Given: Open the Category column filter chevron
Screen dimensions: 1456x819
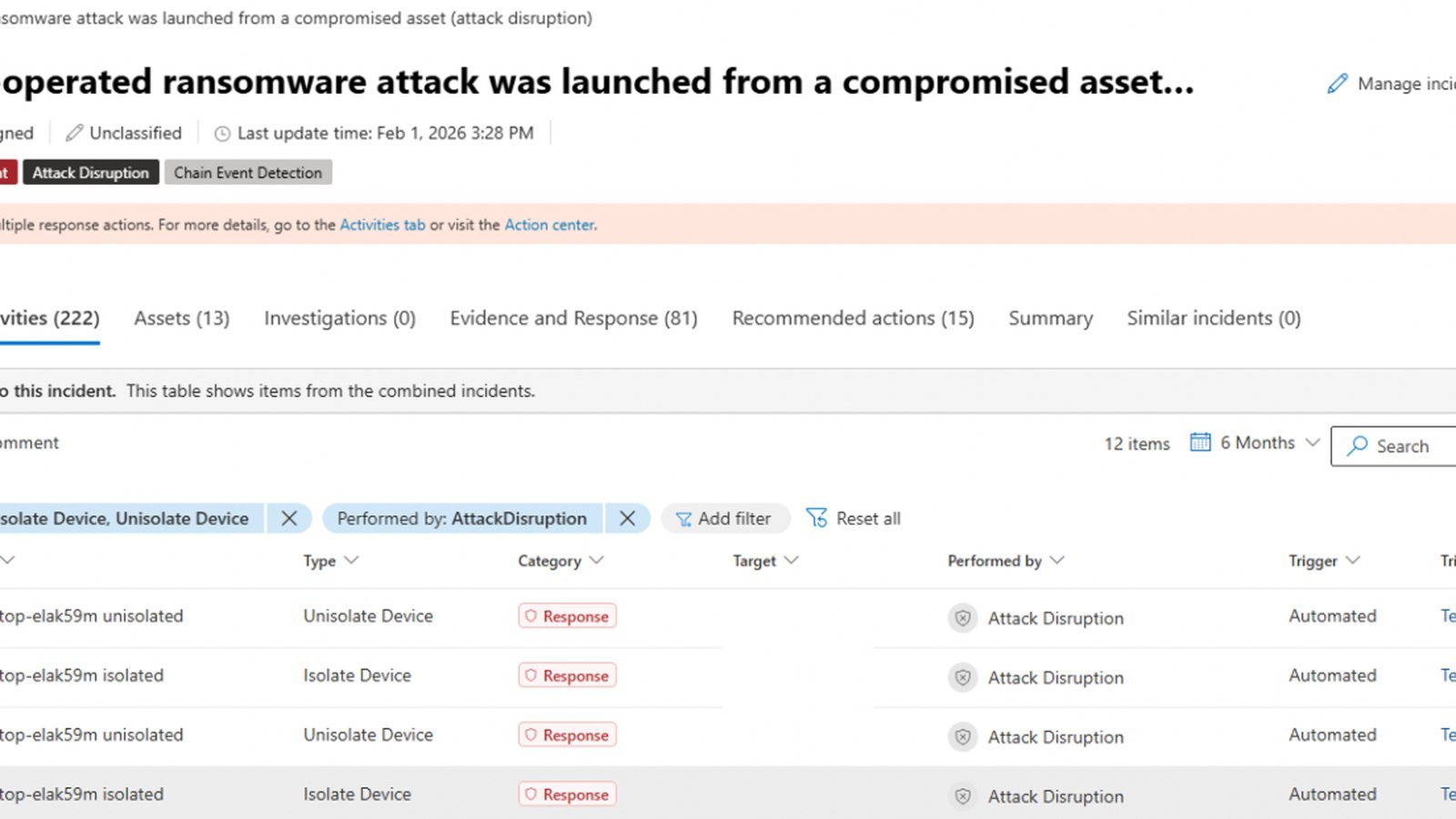Looking at the screenshot, I should tap(596, 560).
